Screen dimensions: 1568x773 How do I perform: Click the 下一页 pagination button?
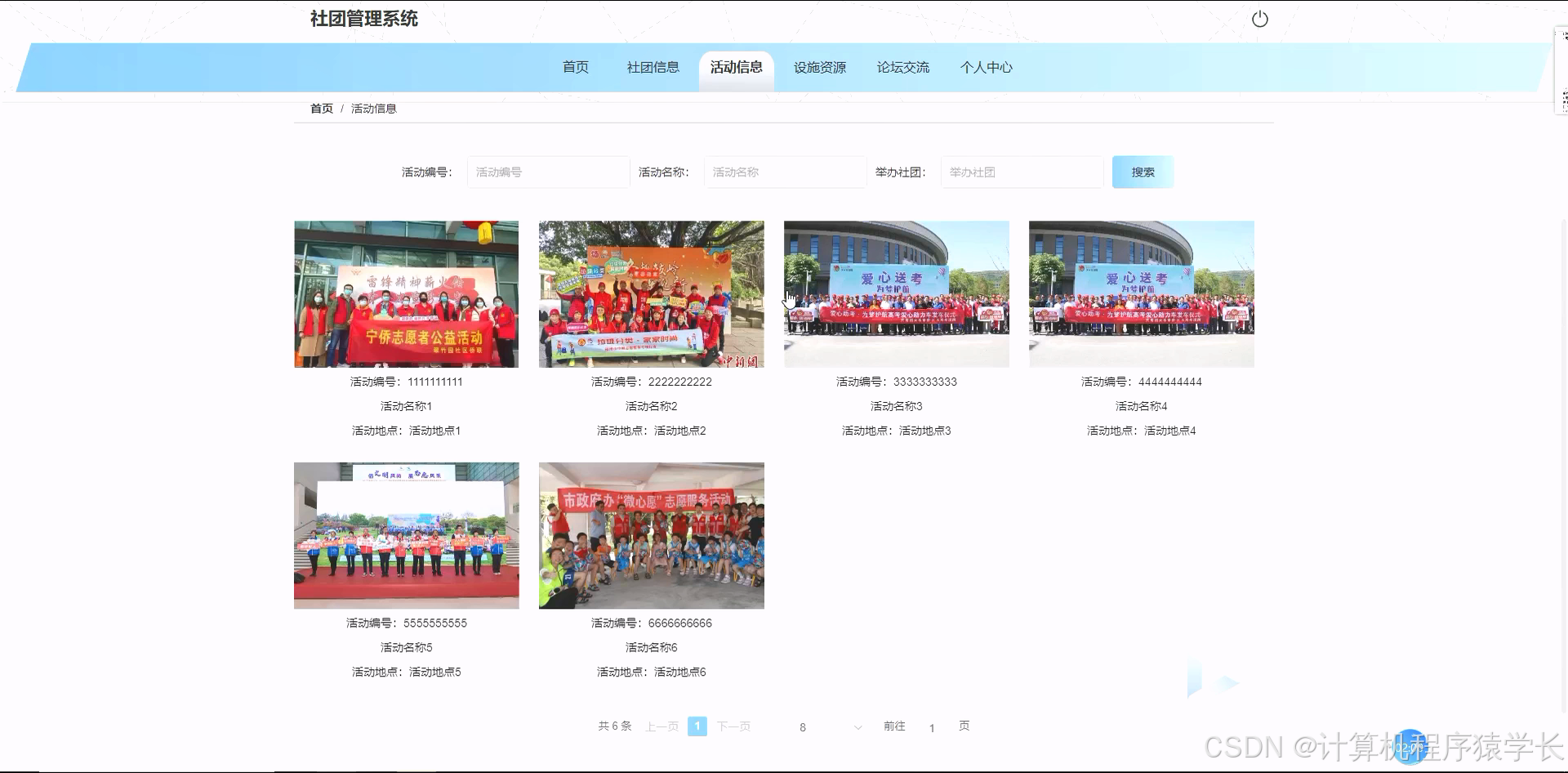(x=734, y=726)
